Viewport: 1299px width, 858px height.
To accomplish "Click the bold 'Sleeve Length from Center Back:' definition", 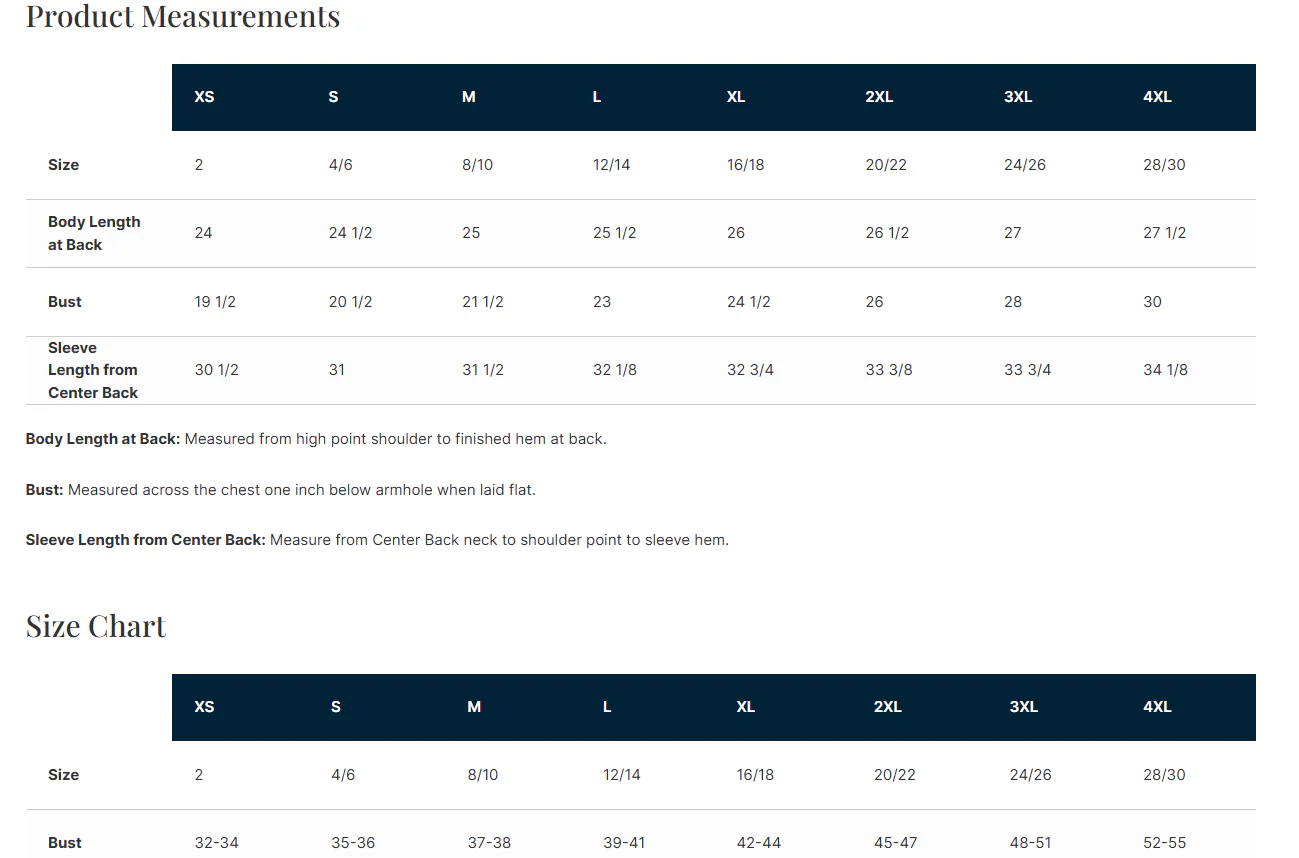I will click(146, 540).
